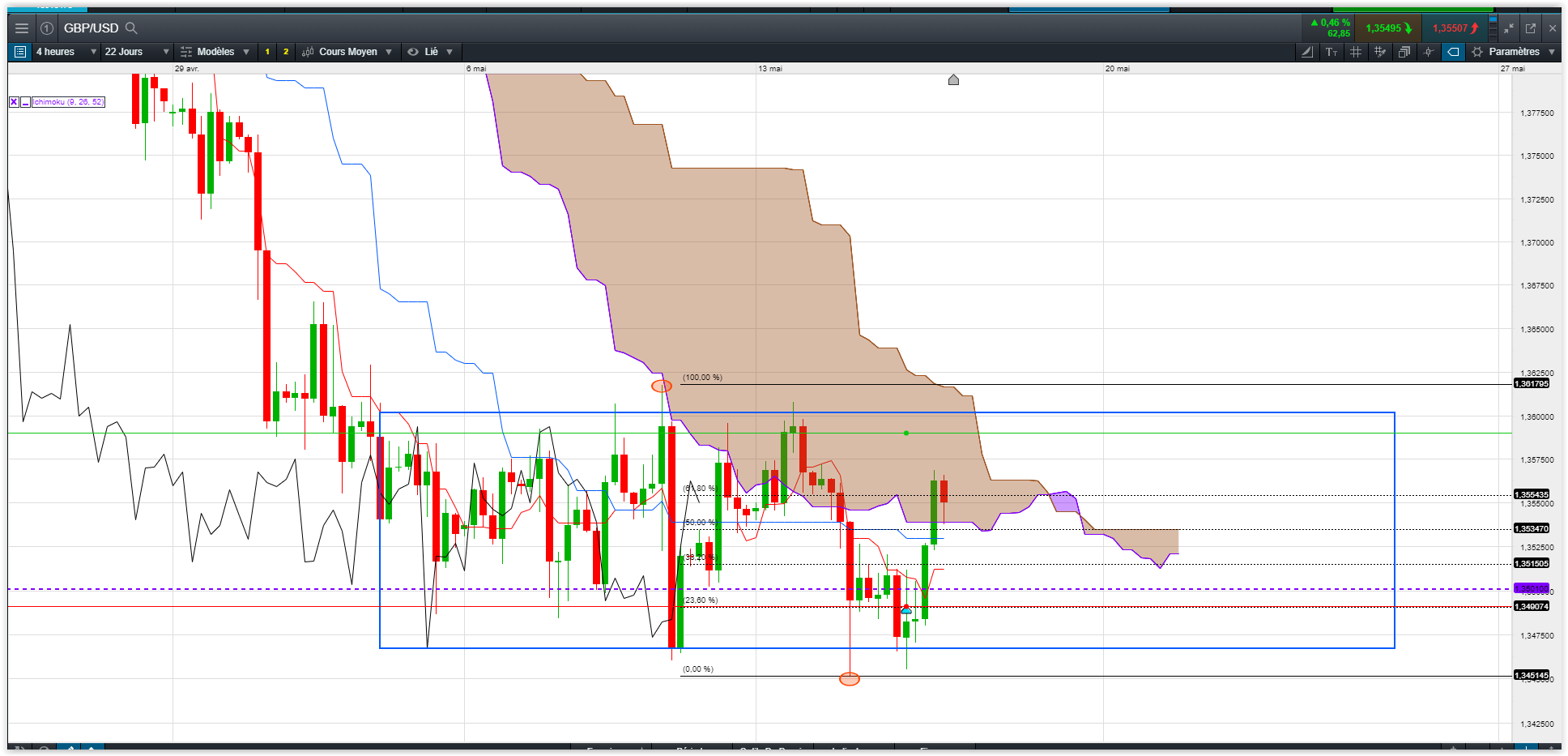Open Ichimoku (9, 26, 52) settings label
1568x756 pixels.
pyautogui.click(x=68, y=102)
